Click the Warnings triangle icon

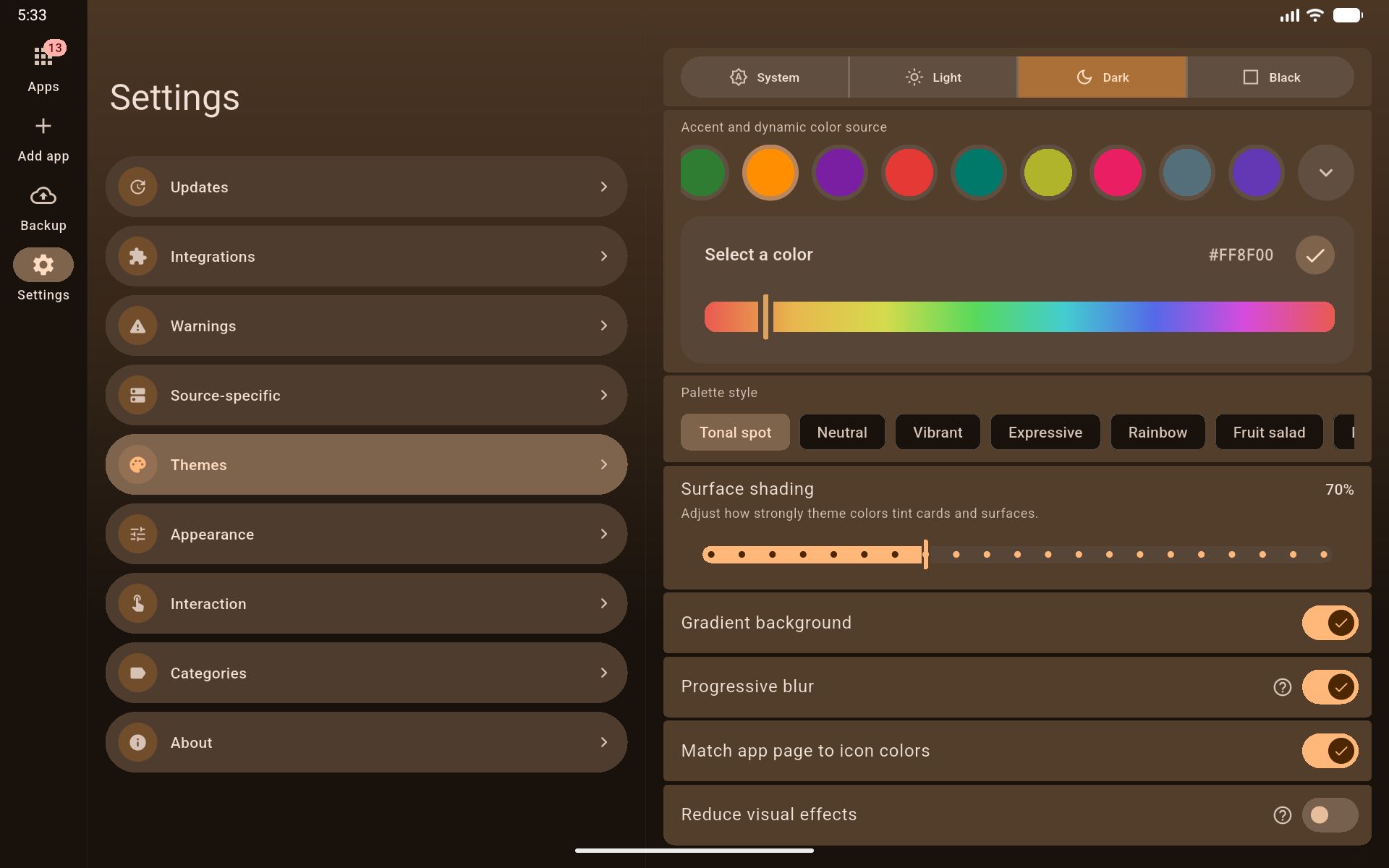click(x=137, y=325)
